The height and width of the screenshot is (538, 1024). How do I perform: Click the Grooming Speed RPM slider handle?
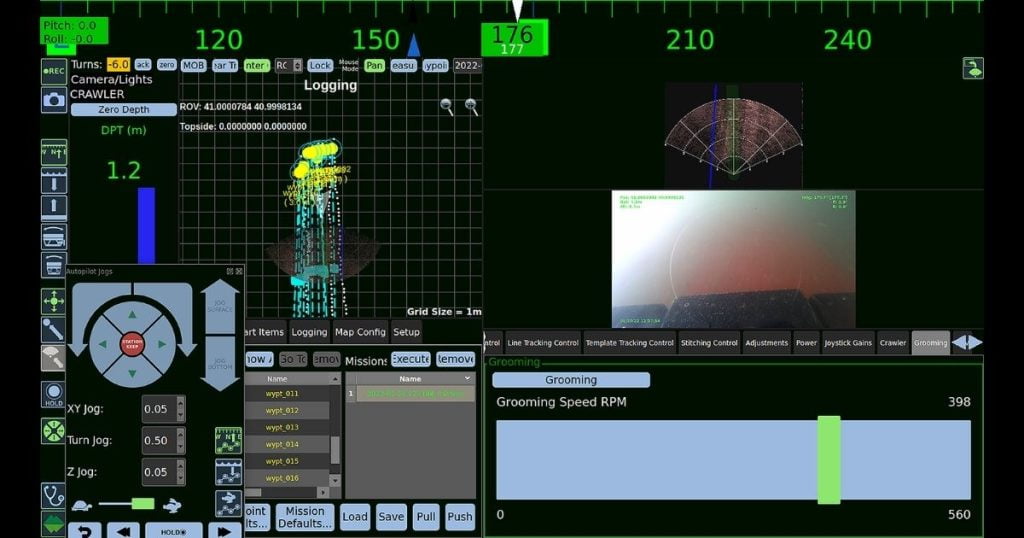coord(829,460)
